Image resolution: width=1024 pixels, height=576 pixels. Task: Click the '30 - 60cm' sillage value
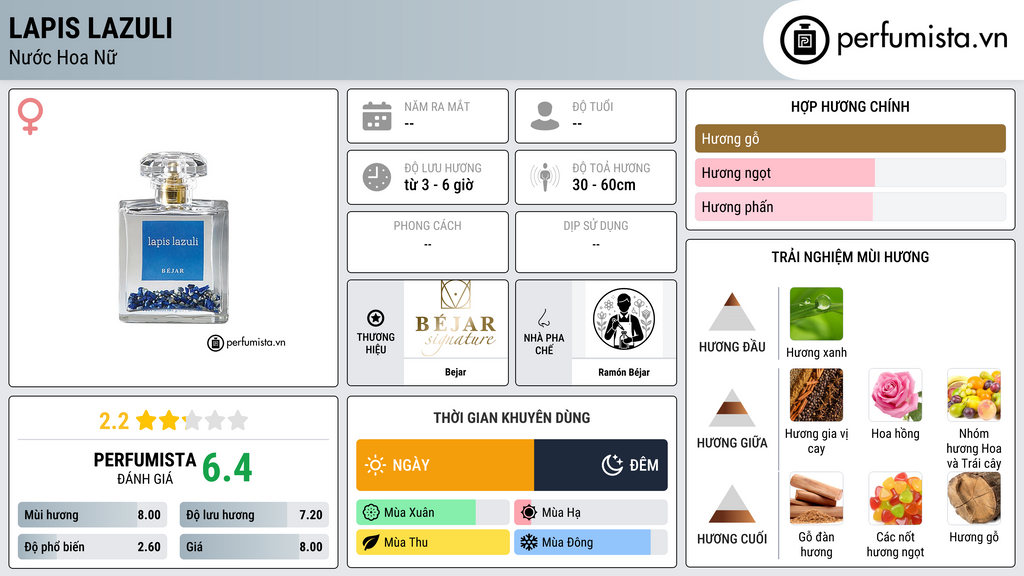click(604, 185)
